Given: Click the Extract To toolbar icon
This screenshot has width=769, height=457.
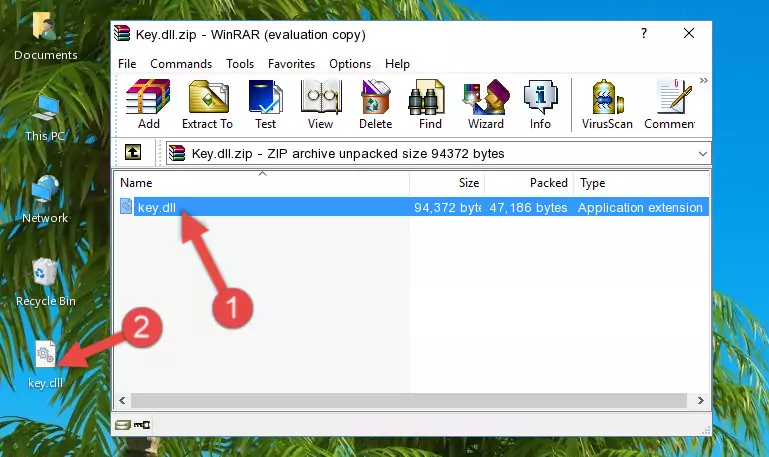Looking at the screenshot, I should pos(207,105).
